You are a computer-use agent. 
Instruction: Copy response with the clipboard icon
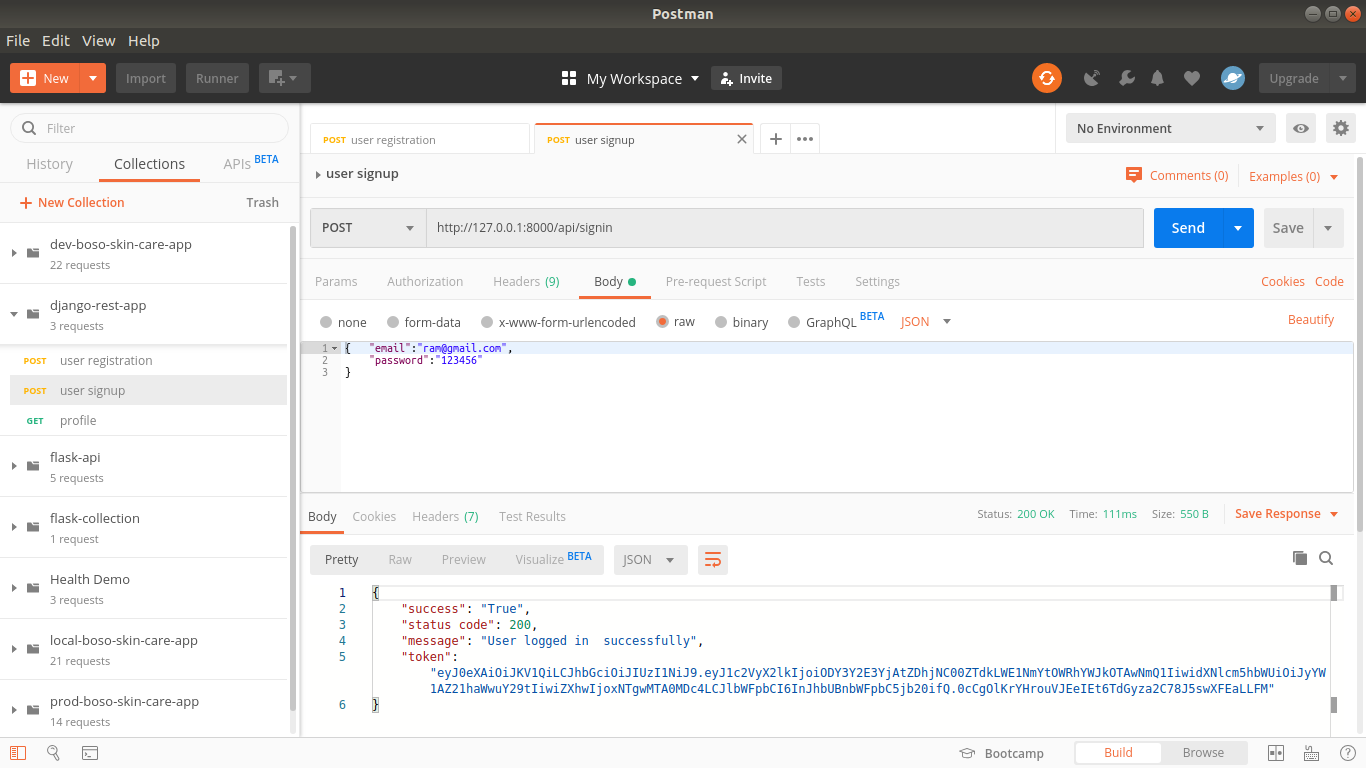pyautogui.click(x=1300, y=558)
